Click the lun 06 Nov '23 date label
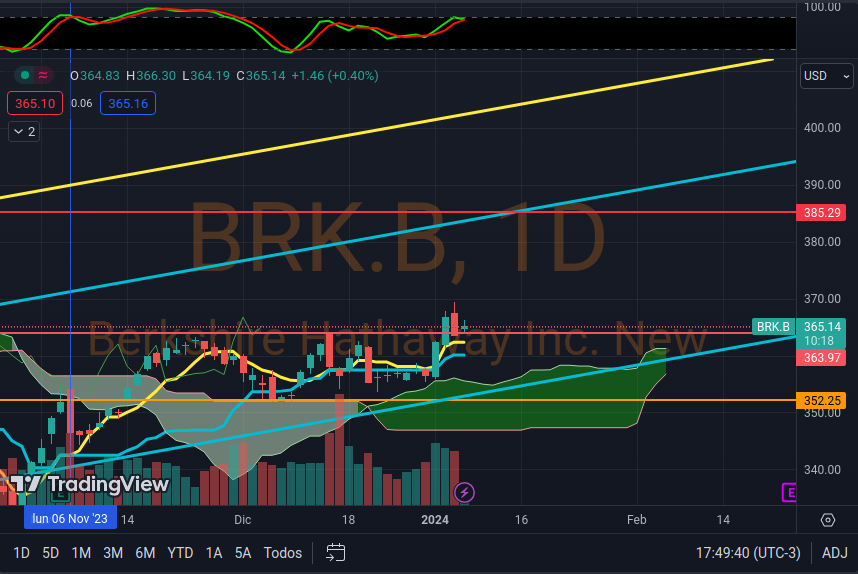Image resolution: width=858 pixels, height=574 pixels. click(70, 519)
